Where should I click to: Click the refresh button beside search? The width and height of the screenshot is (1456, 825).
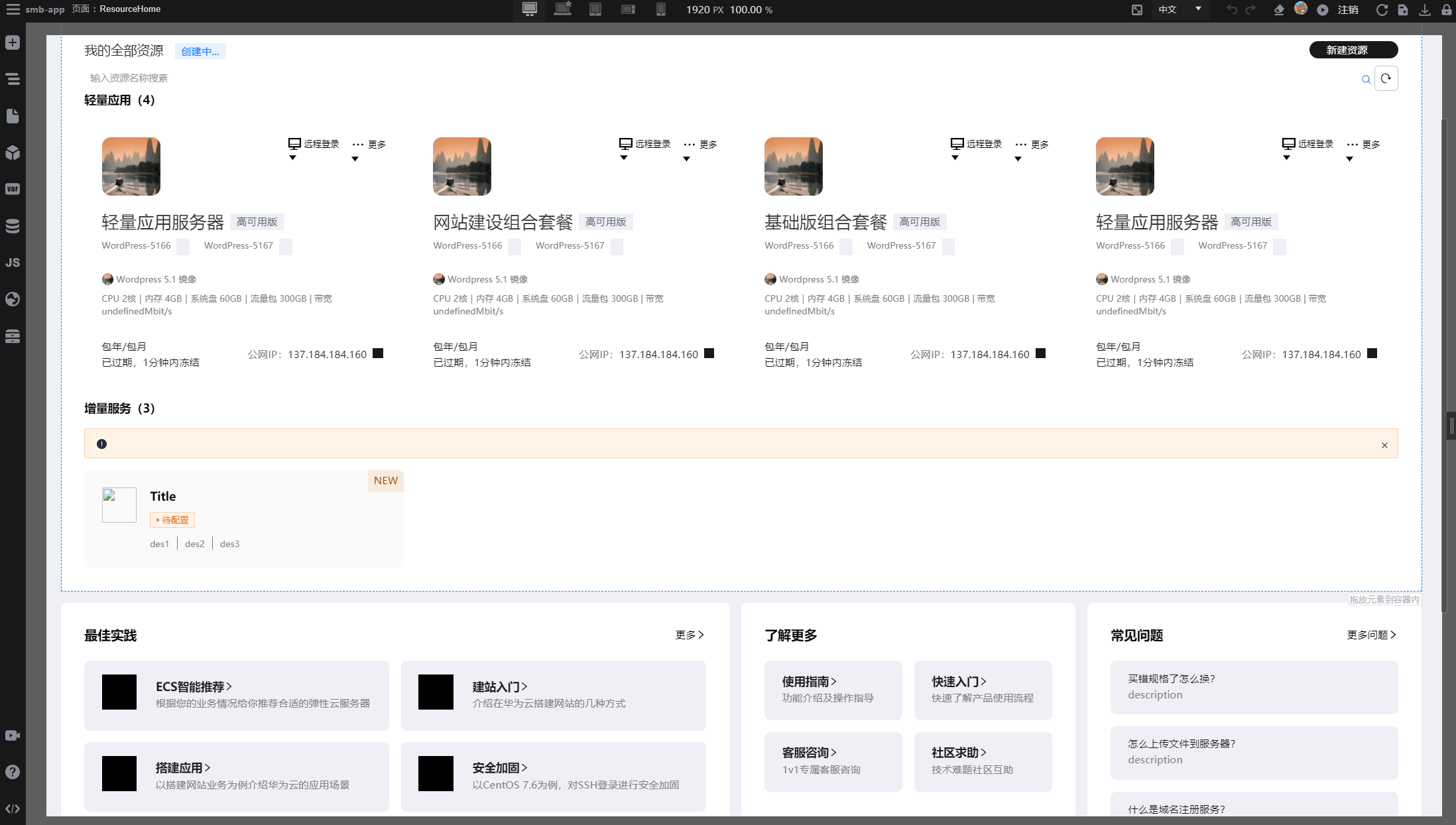tap(1386, 78)
